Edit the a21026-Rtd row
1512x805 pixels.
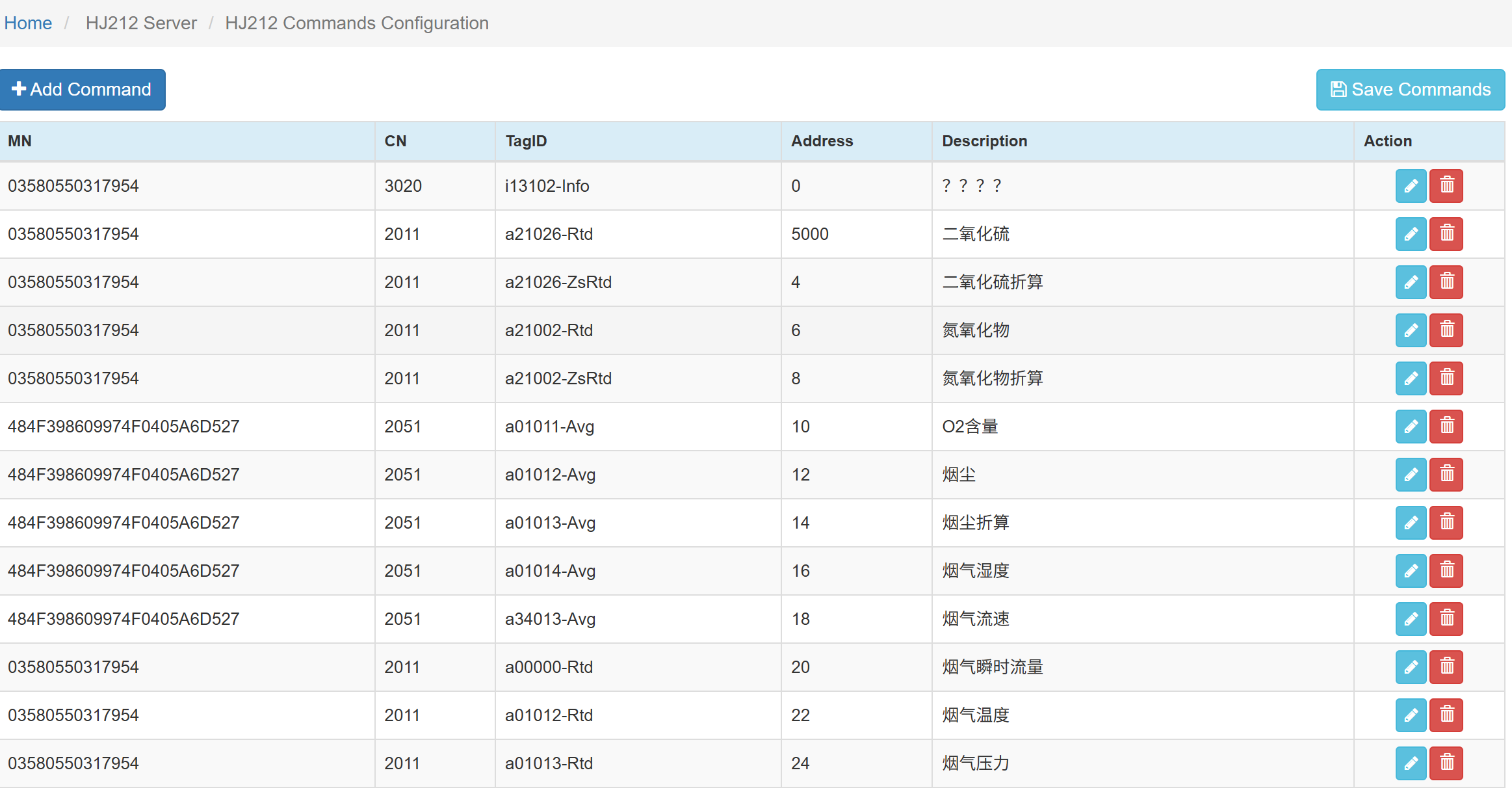pyautogui.click(x=1411, y=234)
